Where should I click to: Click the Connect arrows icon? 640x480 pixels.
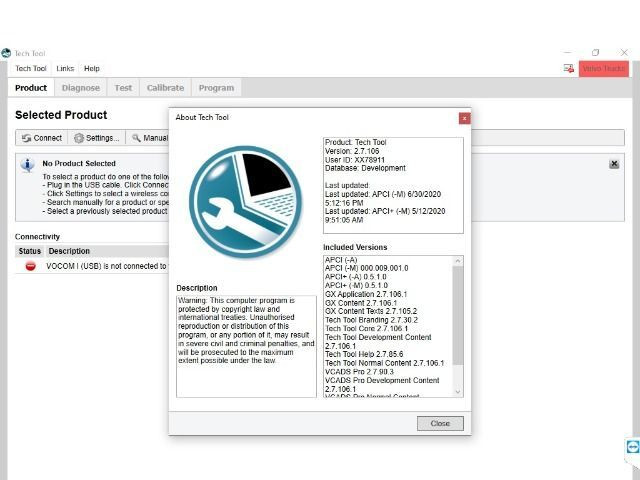(x=27, y=138)
